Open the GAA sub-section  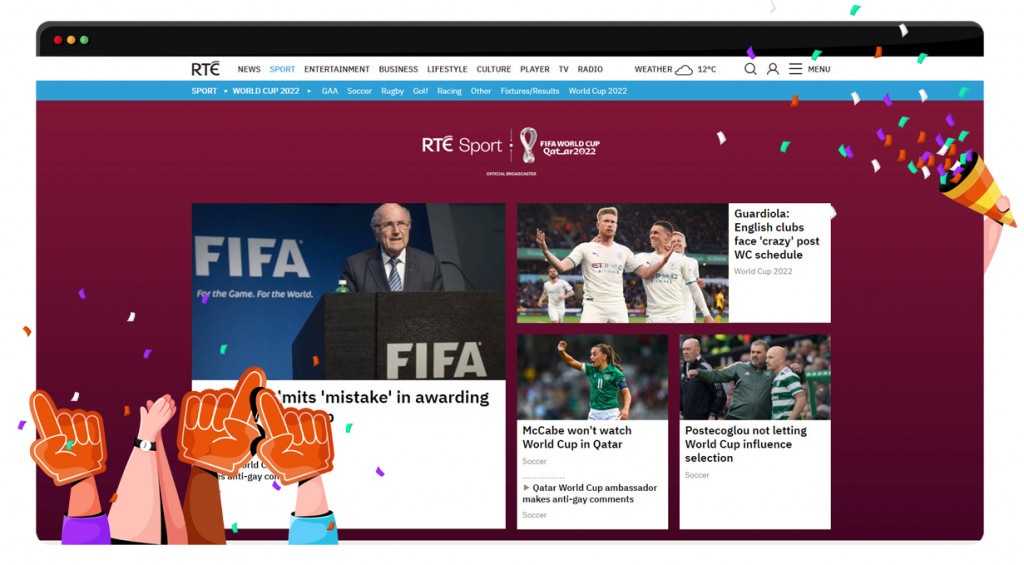point(330,91)
